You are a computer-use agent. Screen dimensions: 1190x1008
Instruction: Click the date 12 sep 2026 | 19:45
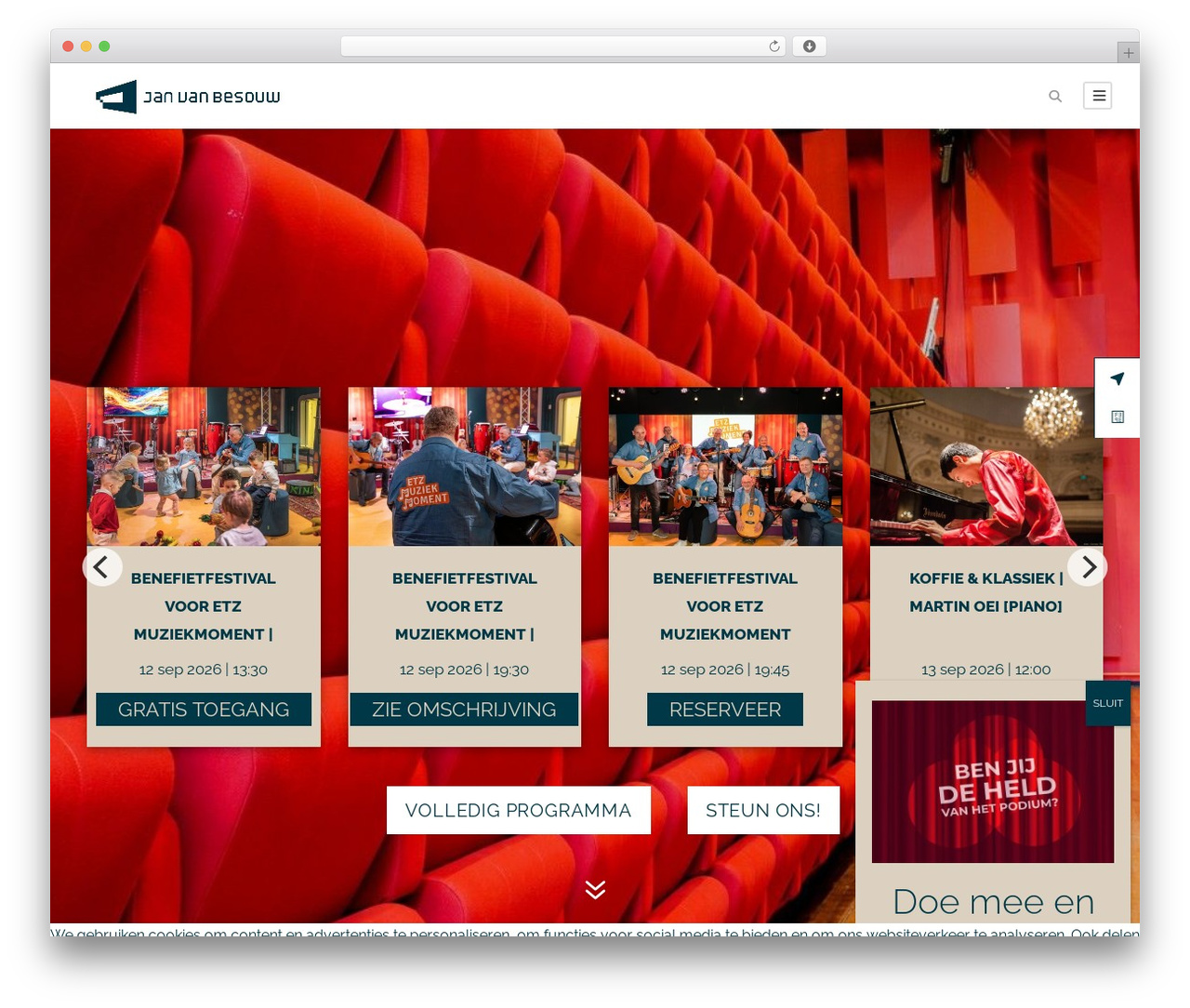point(725,670)
